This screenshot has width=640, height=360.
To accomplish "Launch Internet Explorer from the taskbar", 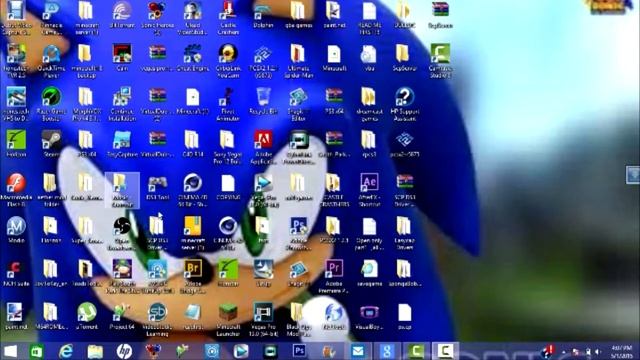I will [x=66, y=351].
